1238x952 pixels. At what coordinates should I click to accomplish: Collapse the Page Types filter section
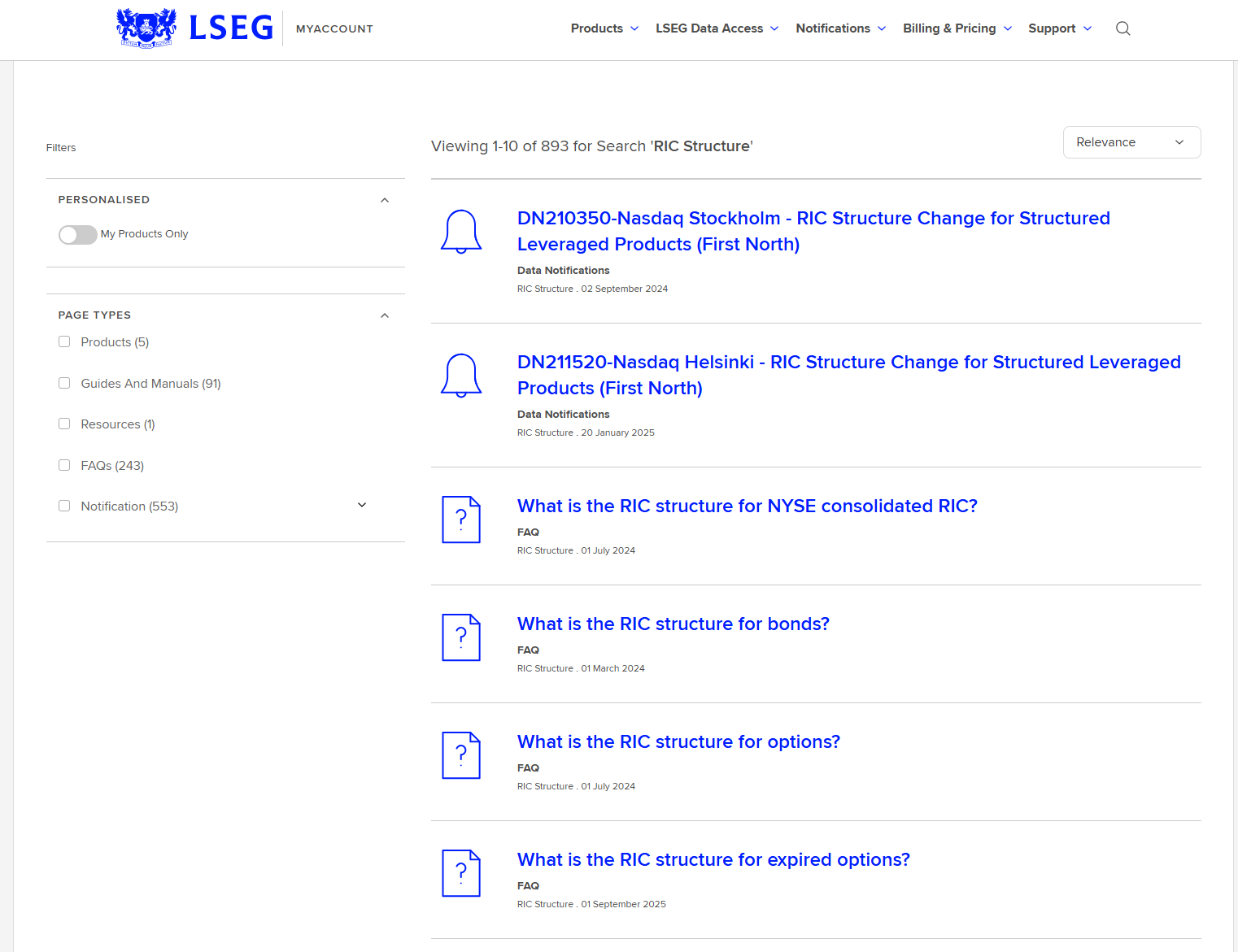pyautogui.click(x=385, y=315)
